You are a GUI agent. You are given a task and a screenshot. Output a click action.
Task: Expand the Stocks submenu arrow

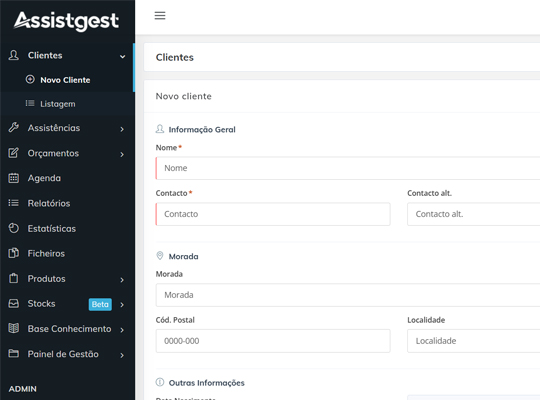click(122, 305)
